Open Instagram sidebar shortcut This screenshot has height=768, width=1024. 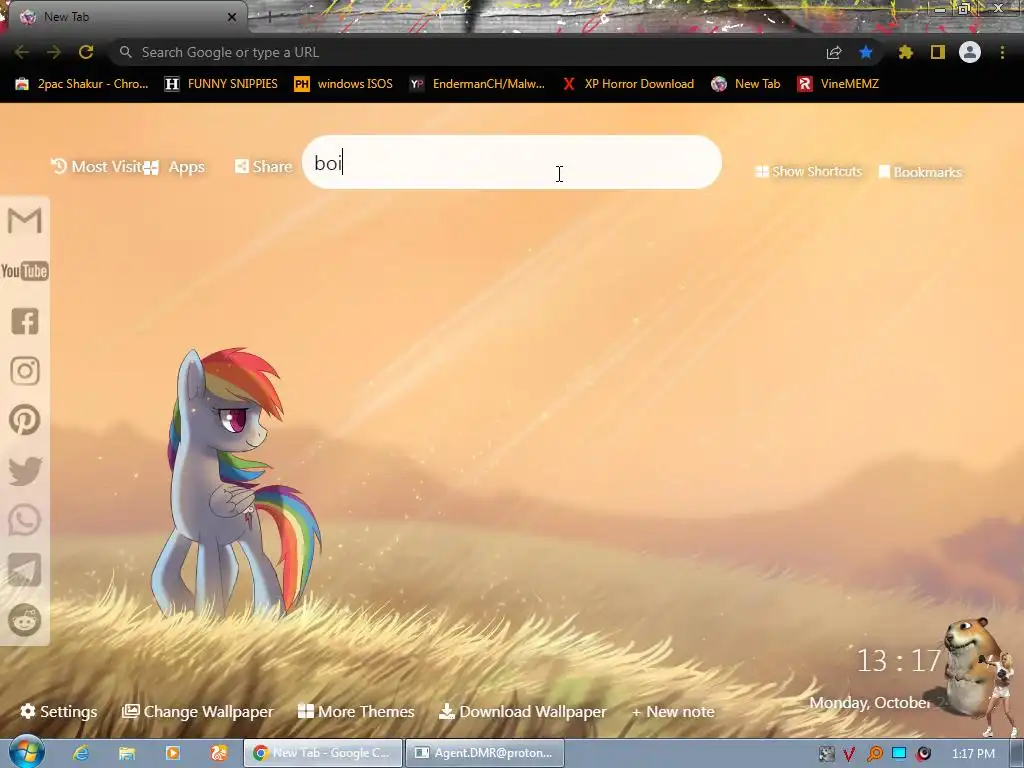point(25,371)
